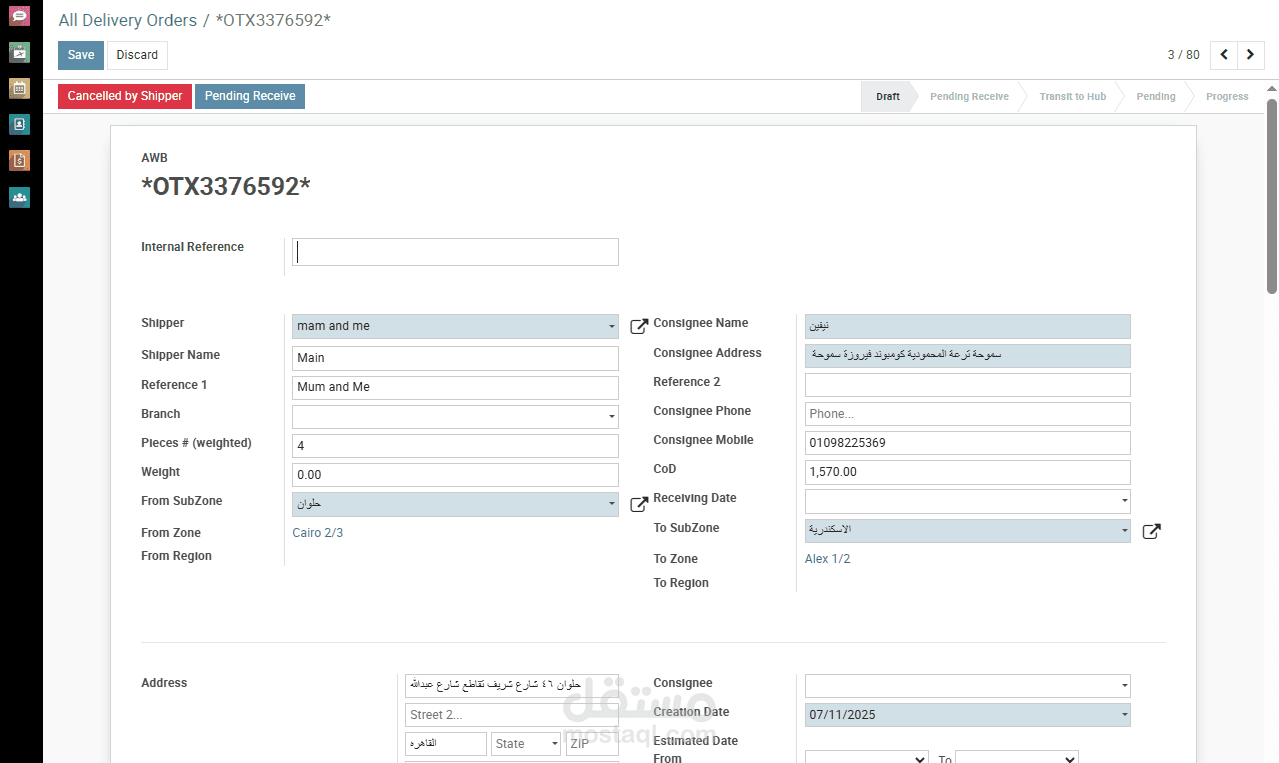Open external link for To SubZone
Image resolution: width=1279 pixels, height=763 pixels.
coord(1152,531)
